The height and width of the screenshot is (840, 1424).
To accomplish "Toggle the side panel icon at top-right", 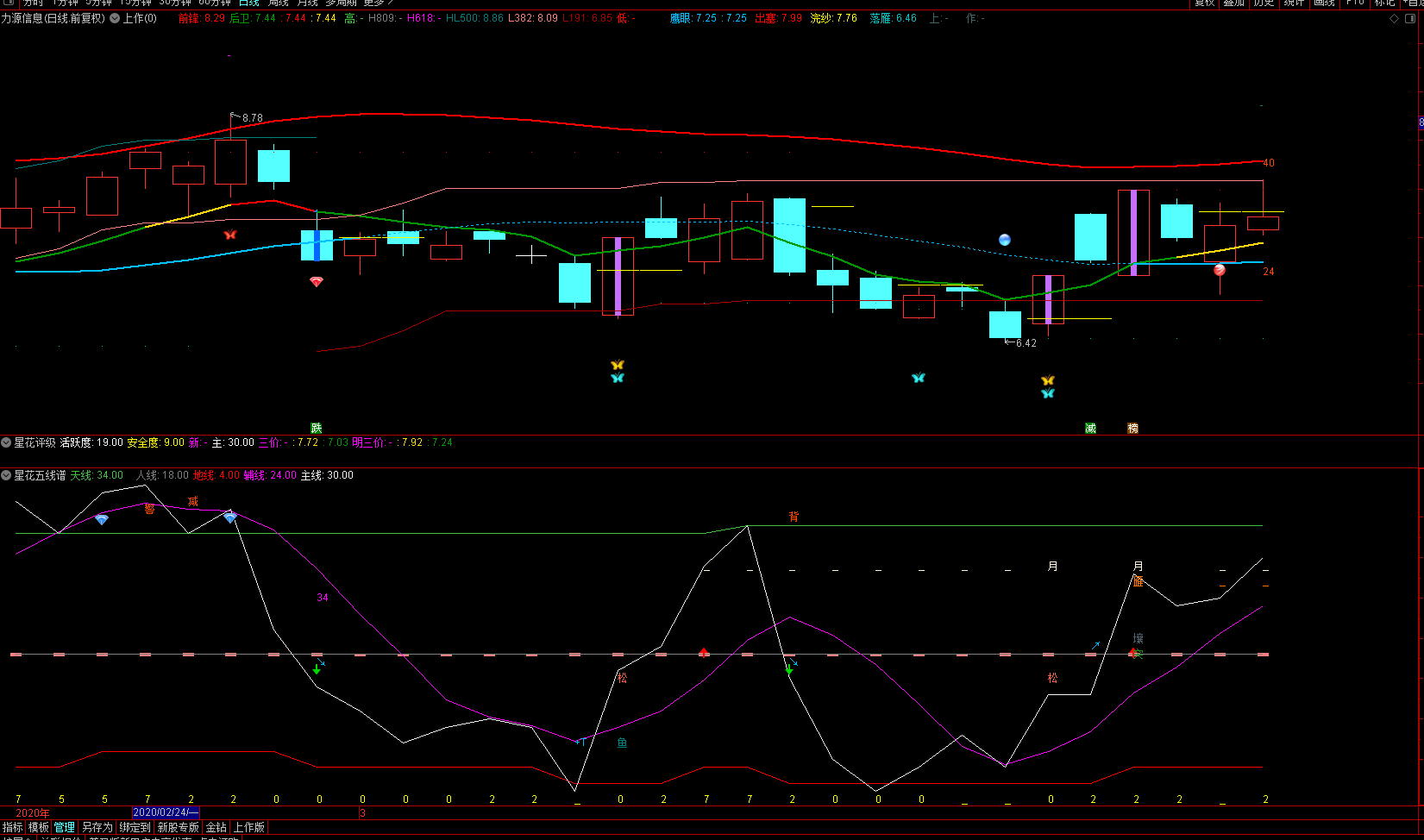I will [1410, 18].
